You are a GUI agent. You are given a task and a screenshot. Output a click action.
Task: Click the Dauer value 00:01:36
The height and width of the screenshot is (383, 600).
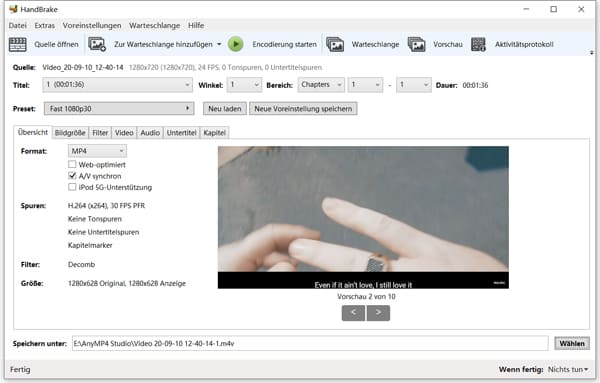(x=475, y=85)
